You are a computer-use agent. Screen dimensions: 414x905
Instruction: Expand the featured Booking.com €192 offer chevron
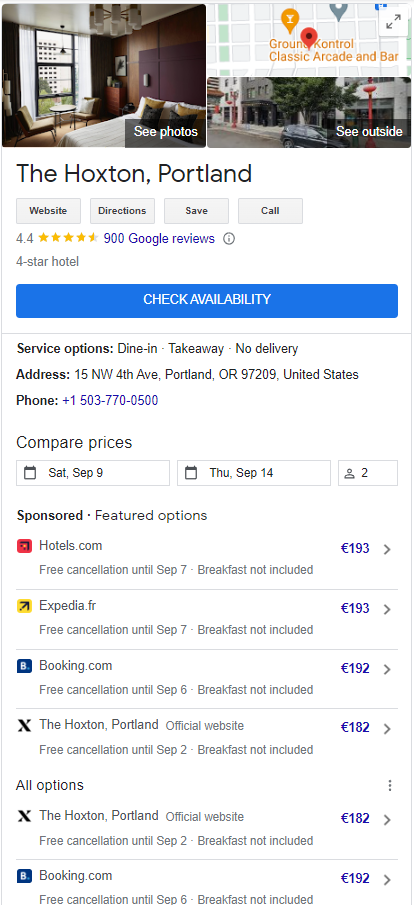click(387, 670)
